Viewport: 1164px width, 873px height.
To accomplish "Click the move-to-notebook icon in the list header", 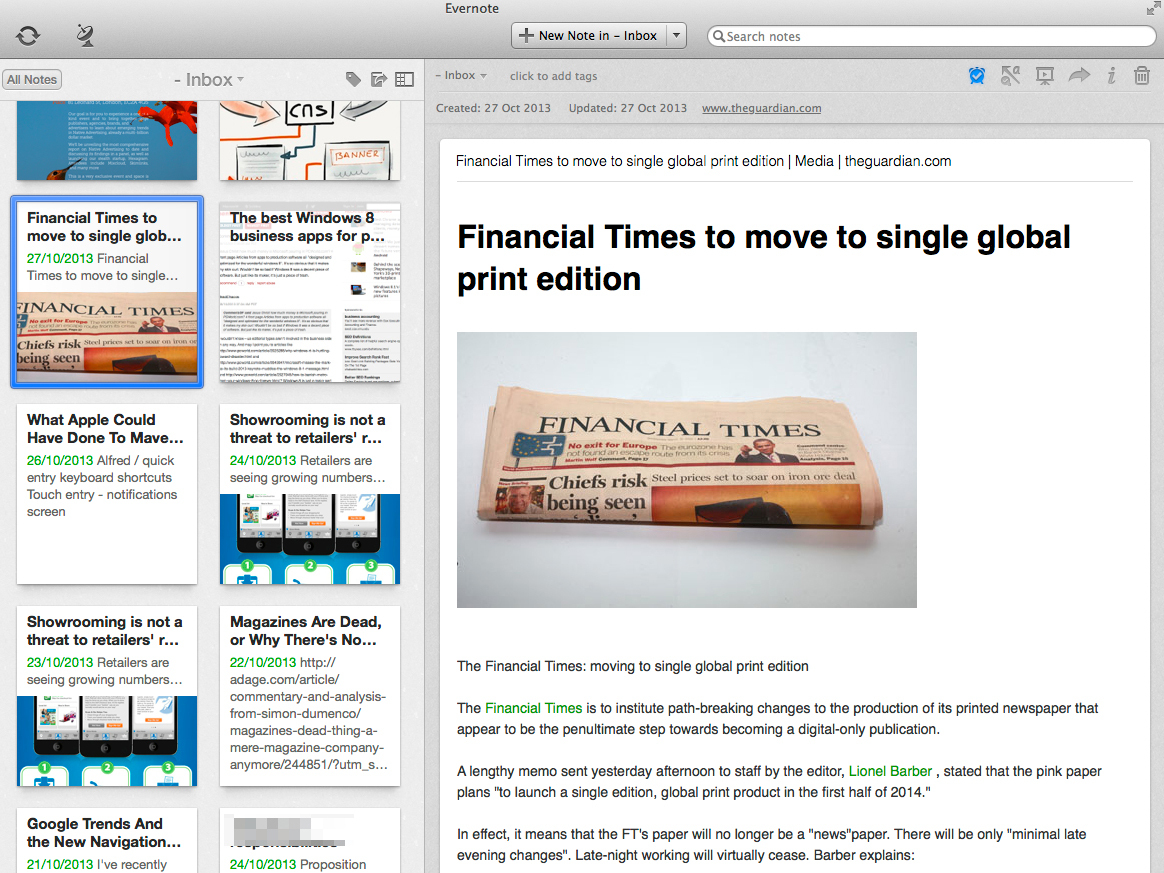I will click(379, 79).
